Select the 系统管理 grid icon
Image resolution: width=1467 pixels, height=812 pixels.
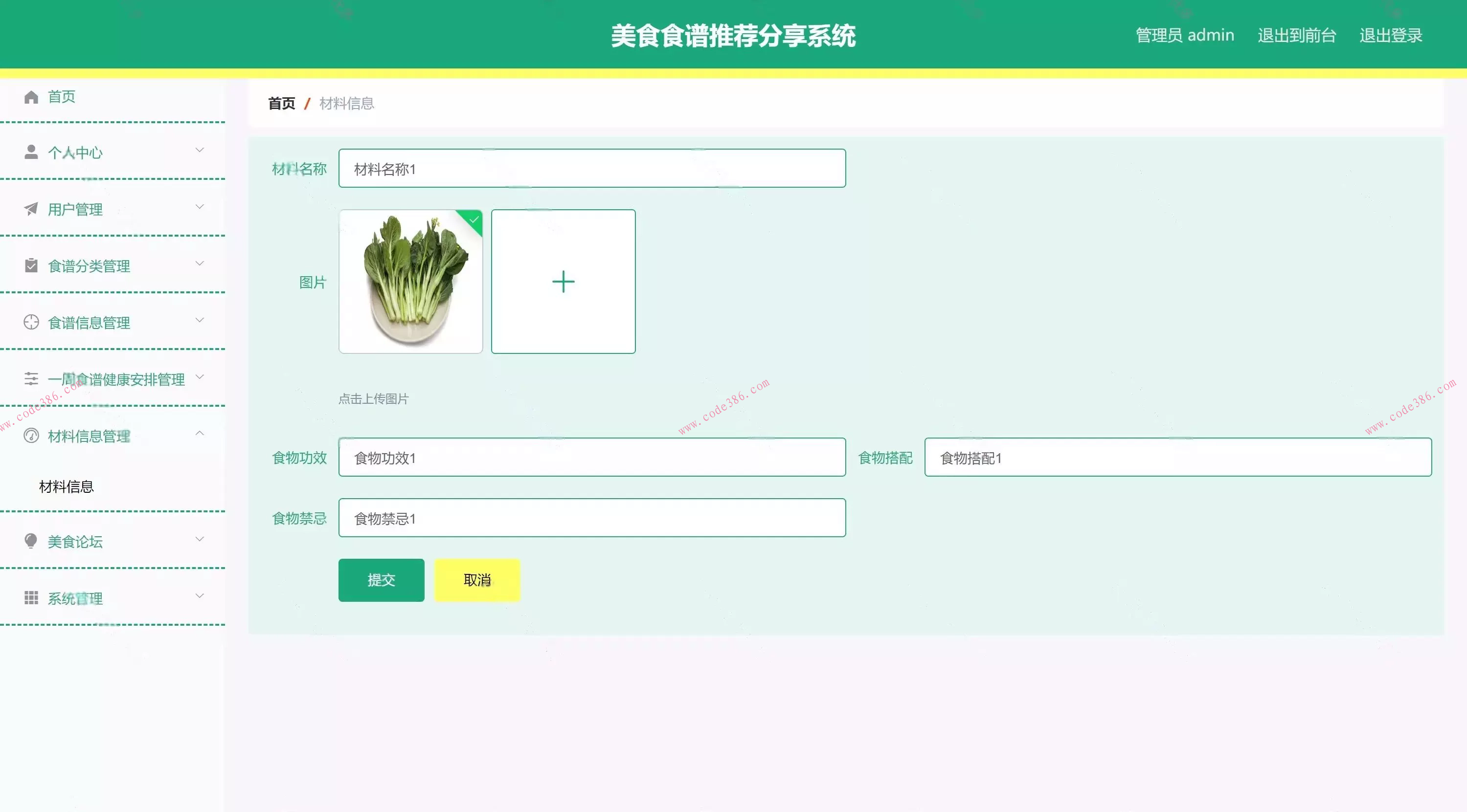pyautogui.click(x=31, y=597)
